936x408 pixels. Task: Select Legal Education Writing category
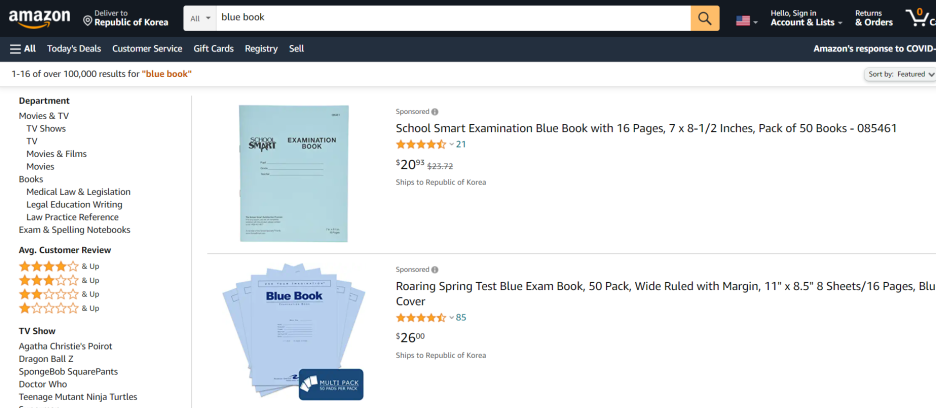[74, 204]
